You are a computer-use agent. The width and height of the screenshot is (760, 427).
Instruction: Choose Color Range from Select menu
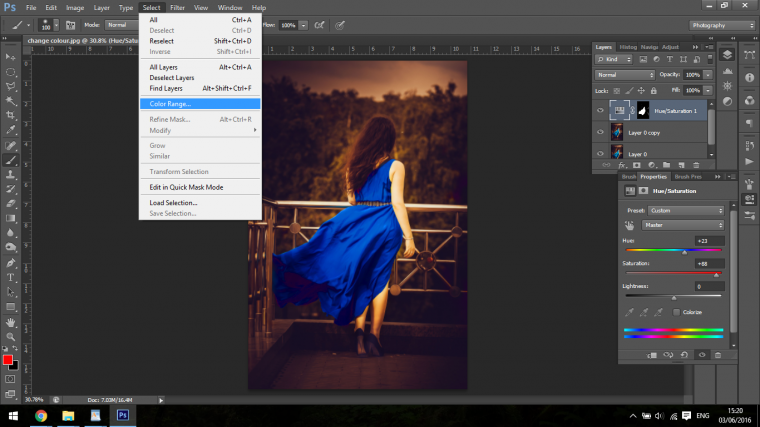pos(200,104)
